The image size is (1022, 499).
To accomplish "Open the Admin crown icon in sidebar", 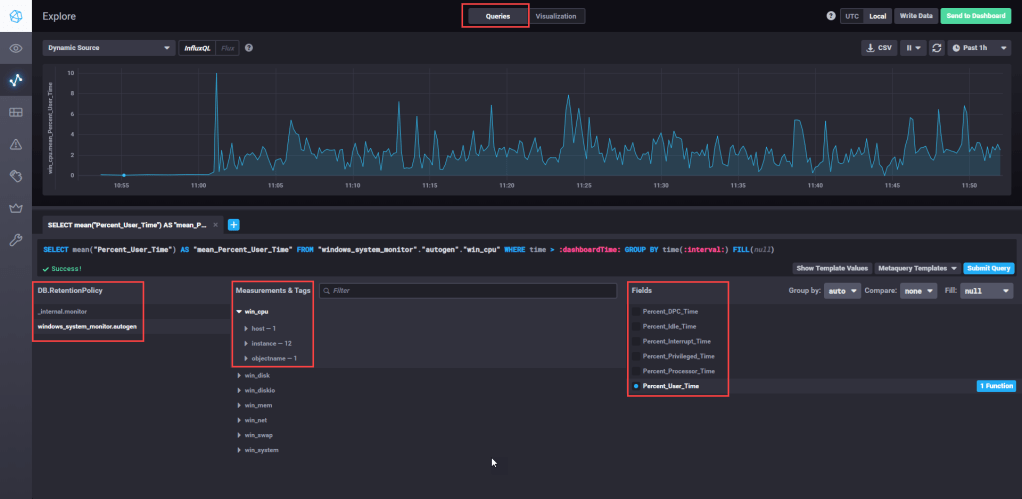I will pyautogui.click(x=16, y=208).
